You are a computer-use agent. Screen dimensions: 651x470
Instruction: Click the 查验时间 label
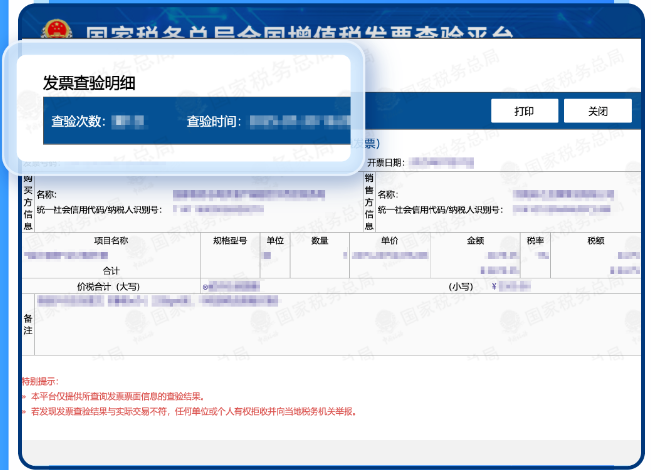tap(213, 122)
